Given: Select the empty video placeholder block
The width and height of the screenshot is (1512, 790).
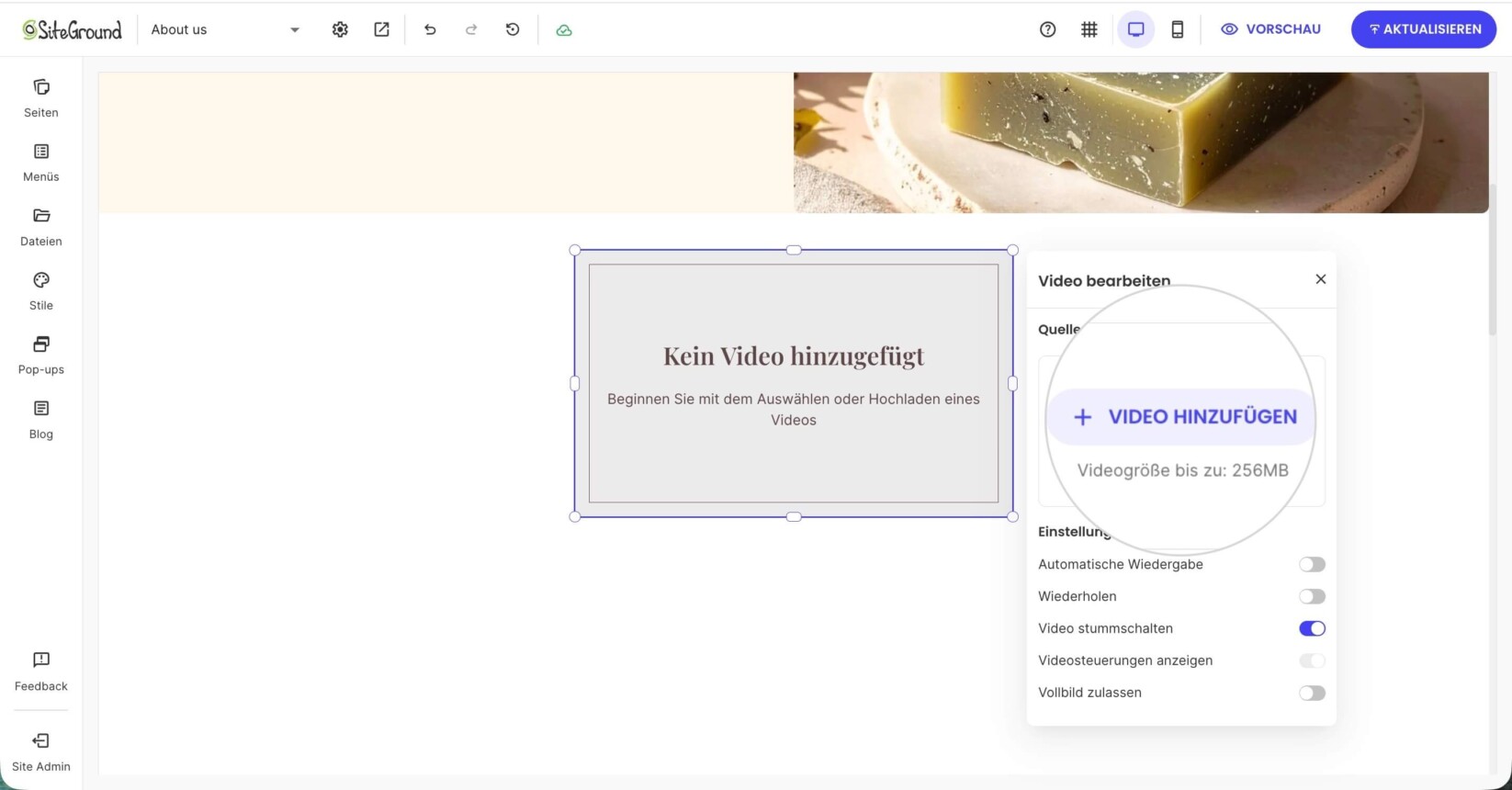Looking at the screenshot, I should (x=794, y=383).
